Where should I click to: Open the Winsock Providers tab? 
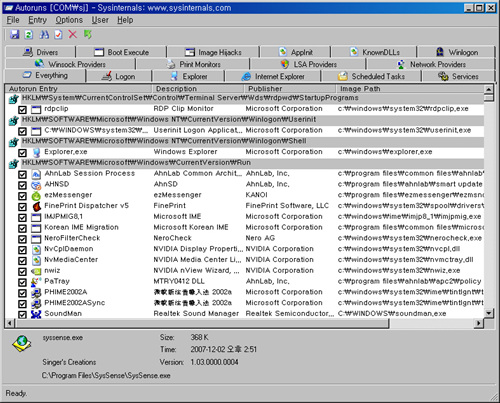point(70,64)
